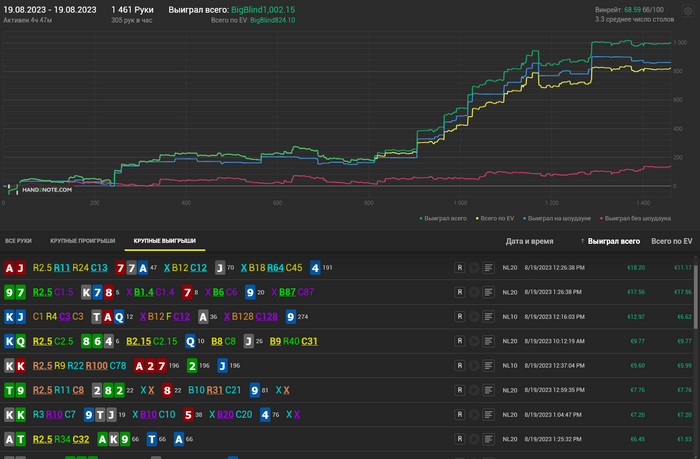Open the text view icon for the 97 hand
The width and height of the screenshot is (700, 459).
[x=488, y=292]
